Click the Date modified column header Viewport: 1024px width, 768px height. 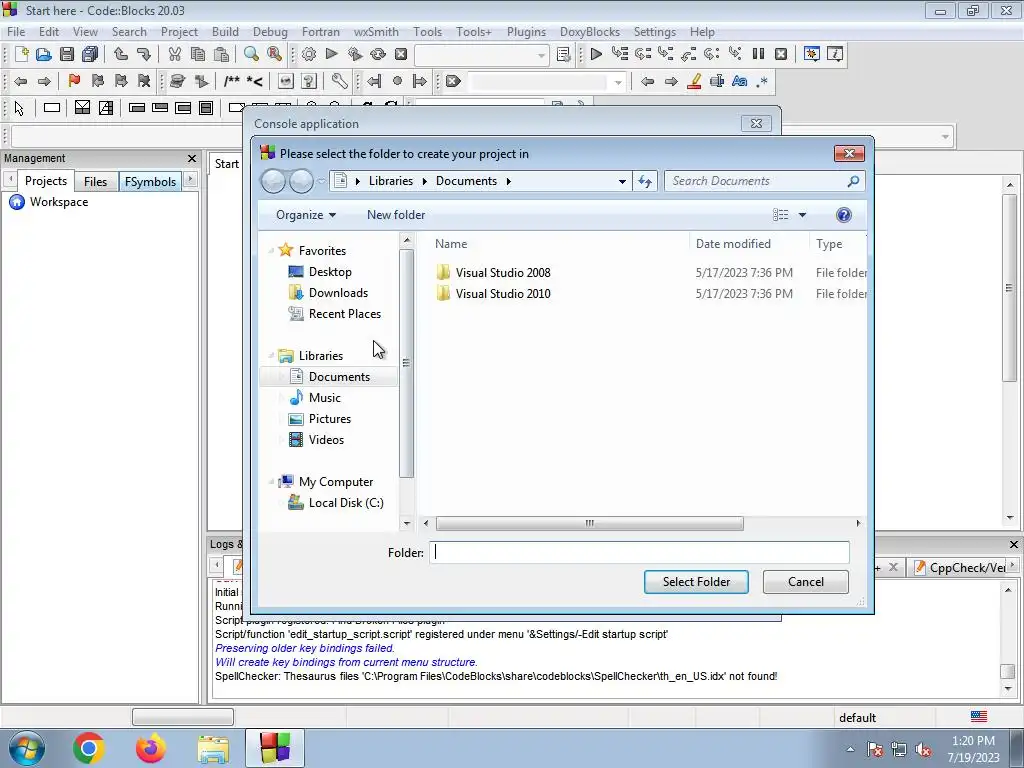(x=733, y=244)
